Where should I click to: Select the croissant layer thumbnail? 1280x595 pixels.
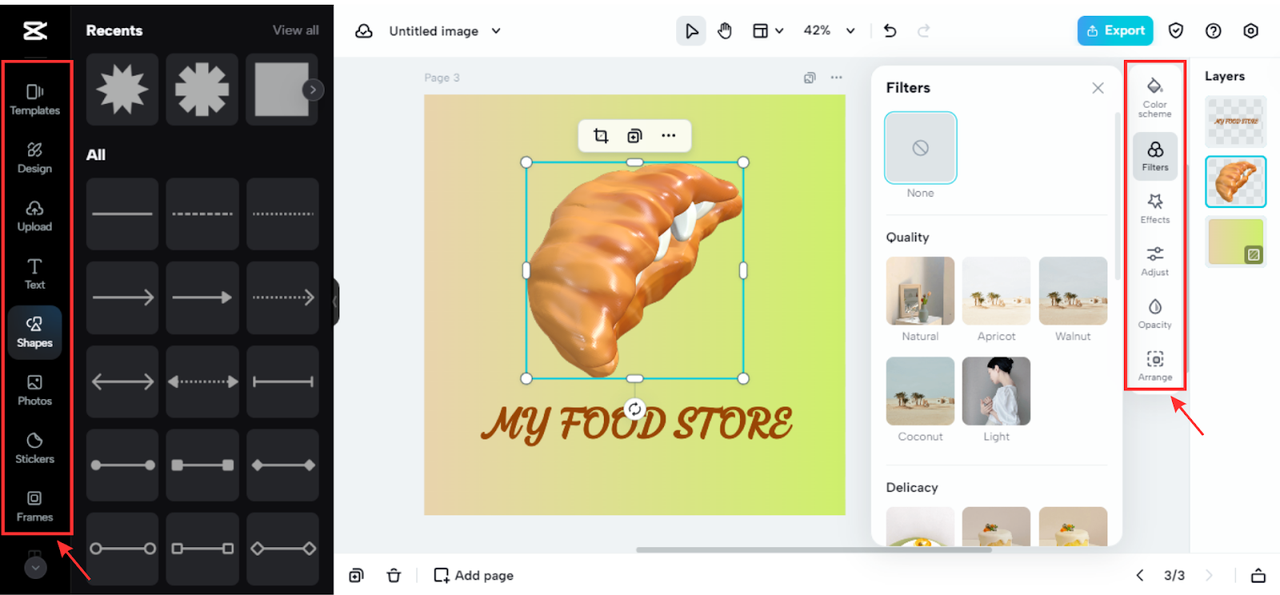coord(1236,182)
